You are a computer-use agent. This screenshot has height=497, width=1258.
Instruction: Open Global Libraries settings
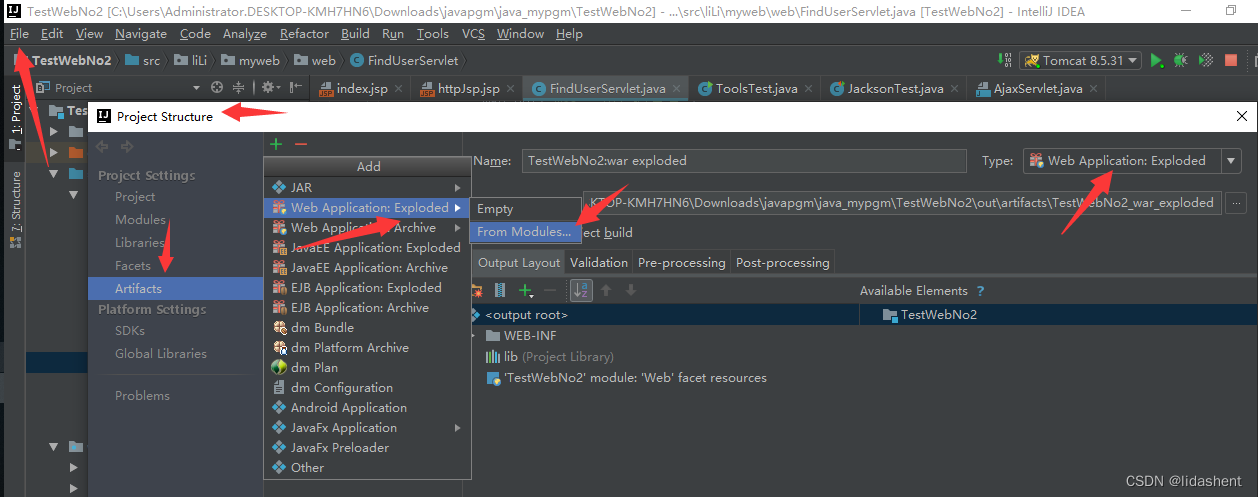pos(161,353)
